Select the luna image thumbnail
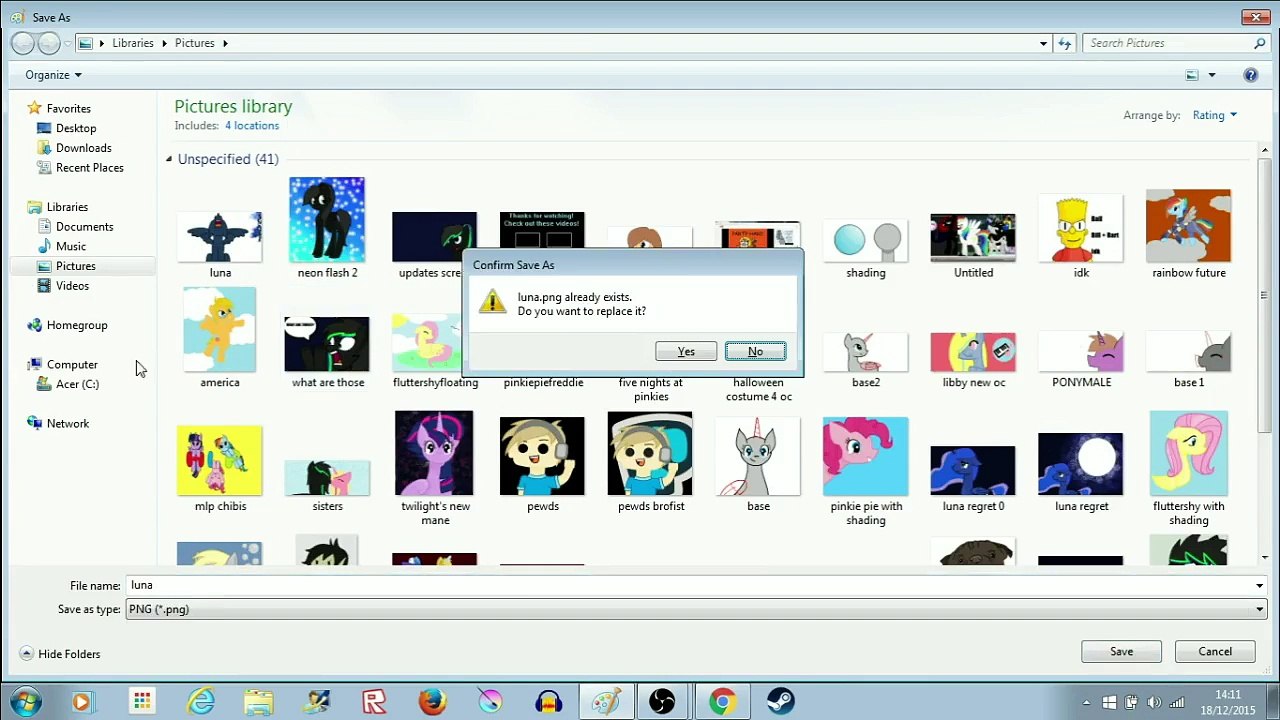 [220, 238]
